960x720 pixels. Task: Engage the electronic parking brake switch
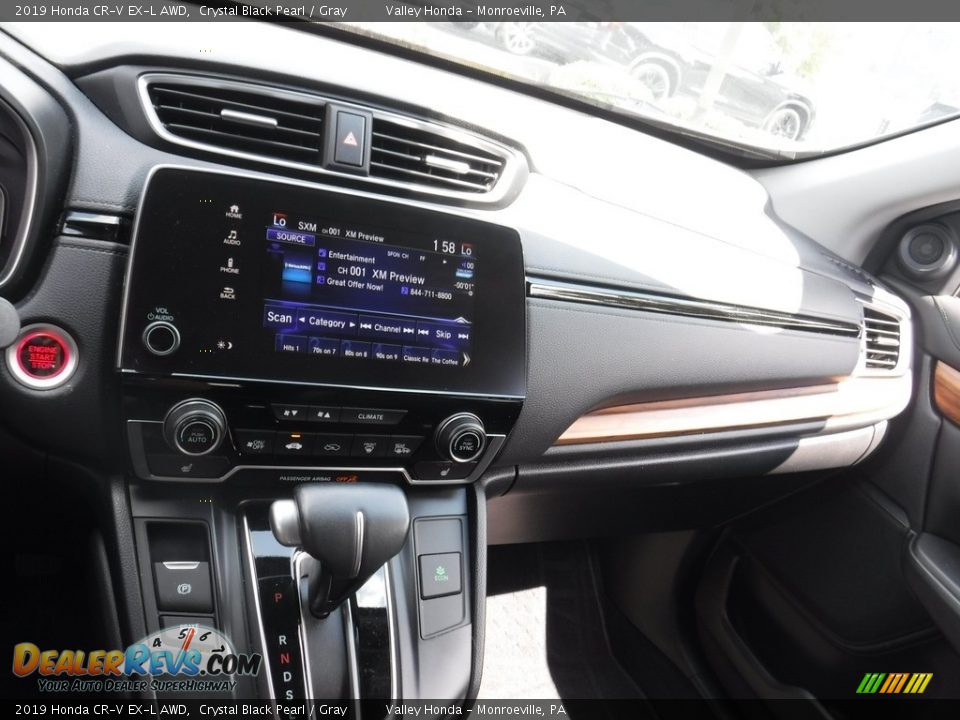[183, 588]
